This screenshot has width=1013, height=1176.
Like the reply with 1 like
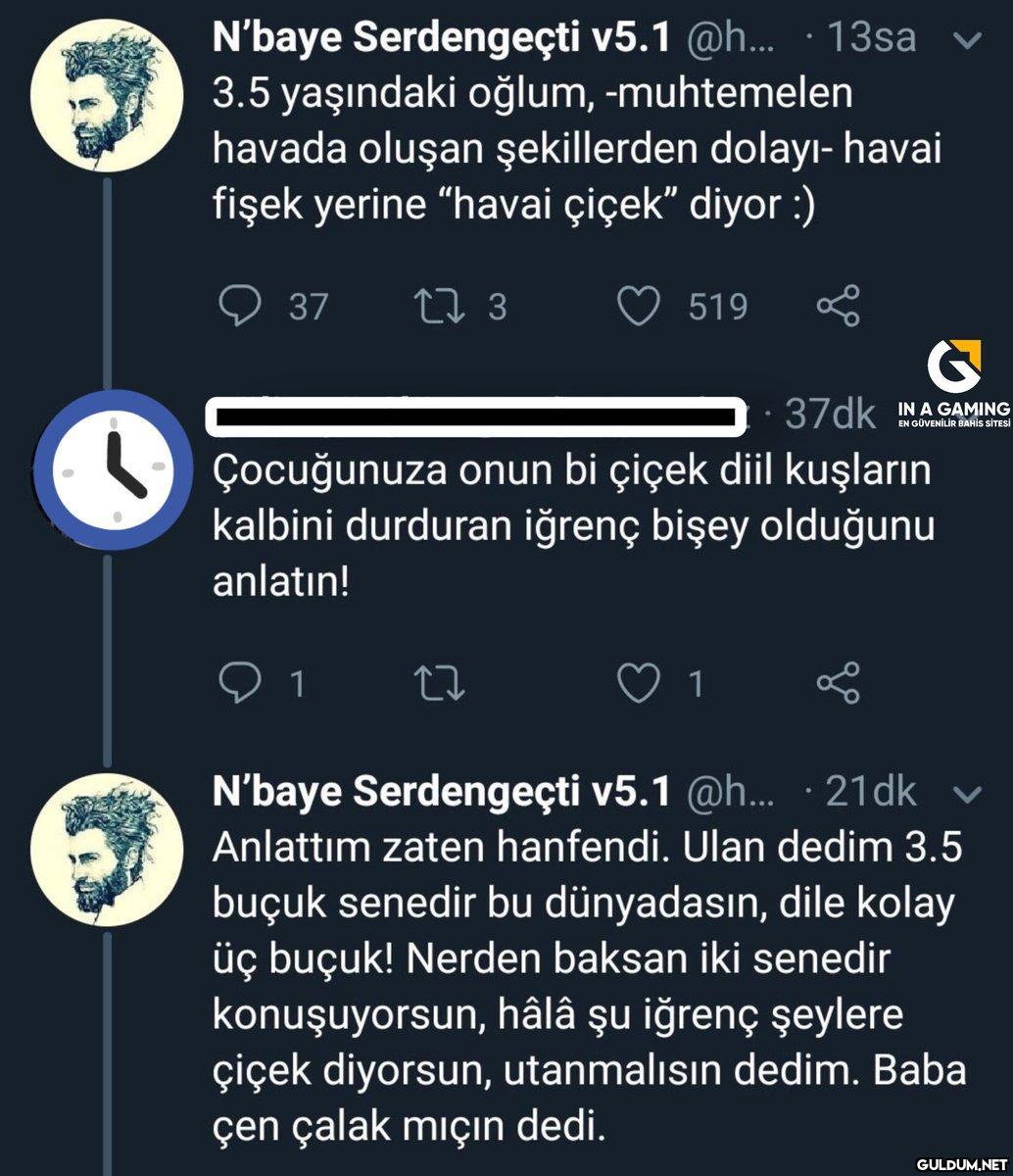(640, 683)
